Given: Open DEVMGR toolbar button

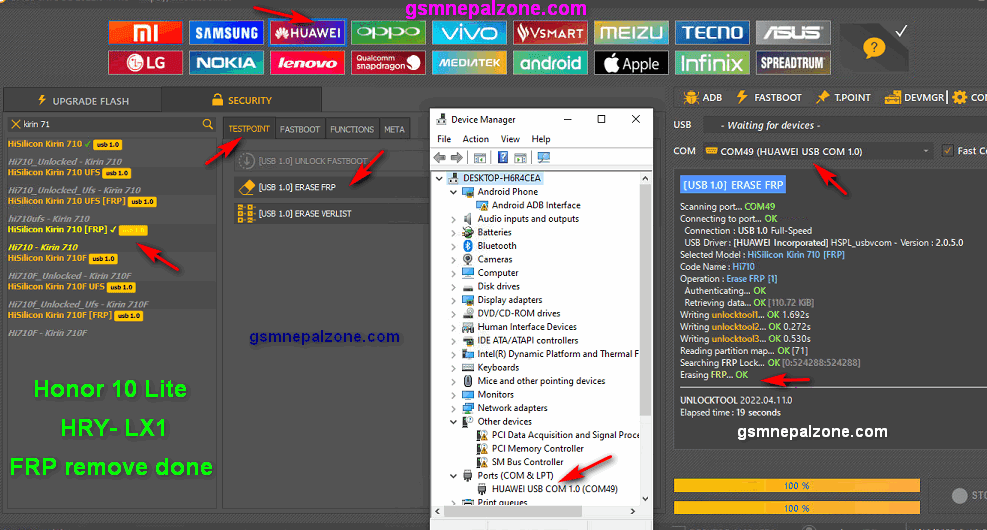Looking at the screenshot, I should (915, 98).
